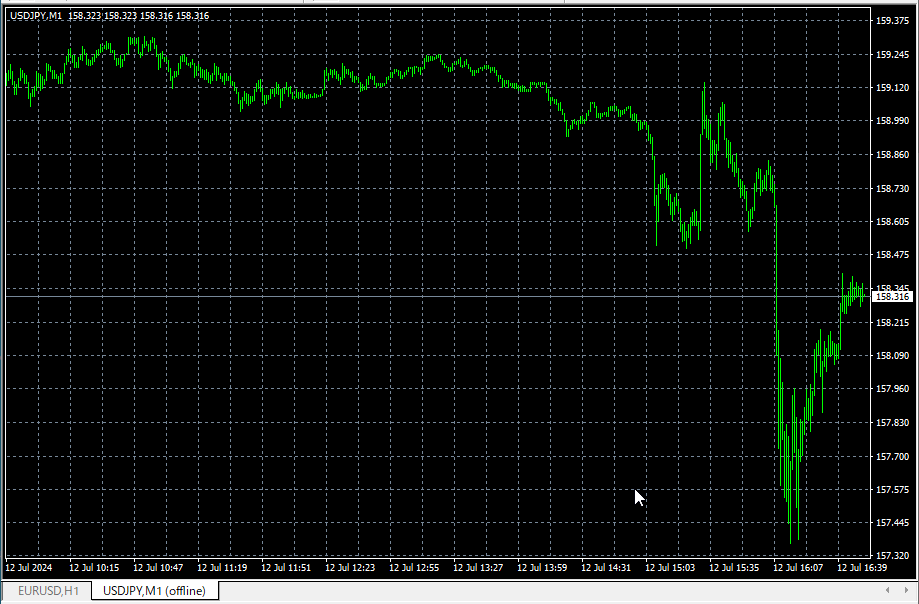The width and height of the screenshot is (919, 604).
Task: Select the USDJPY,M1 (offline) tab
Action: pos(154,591)
